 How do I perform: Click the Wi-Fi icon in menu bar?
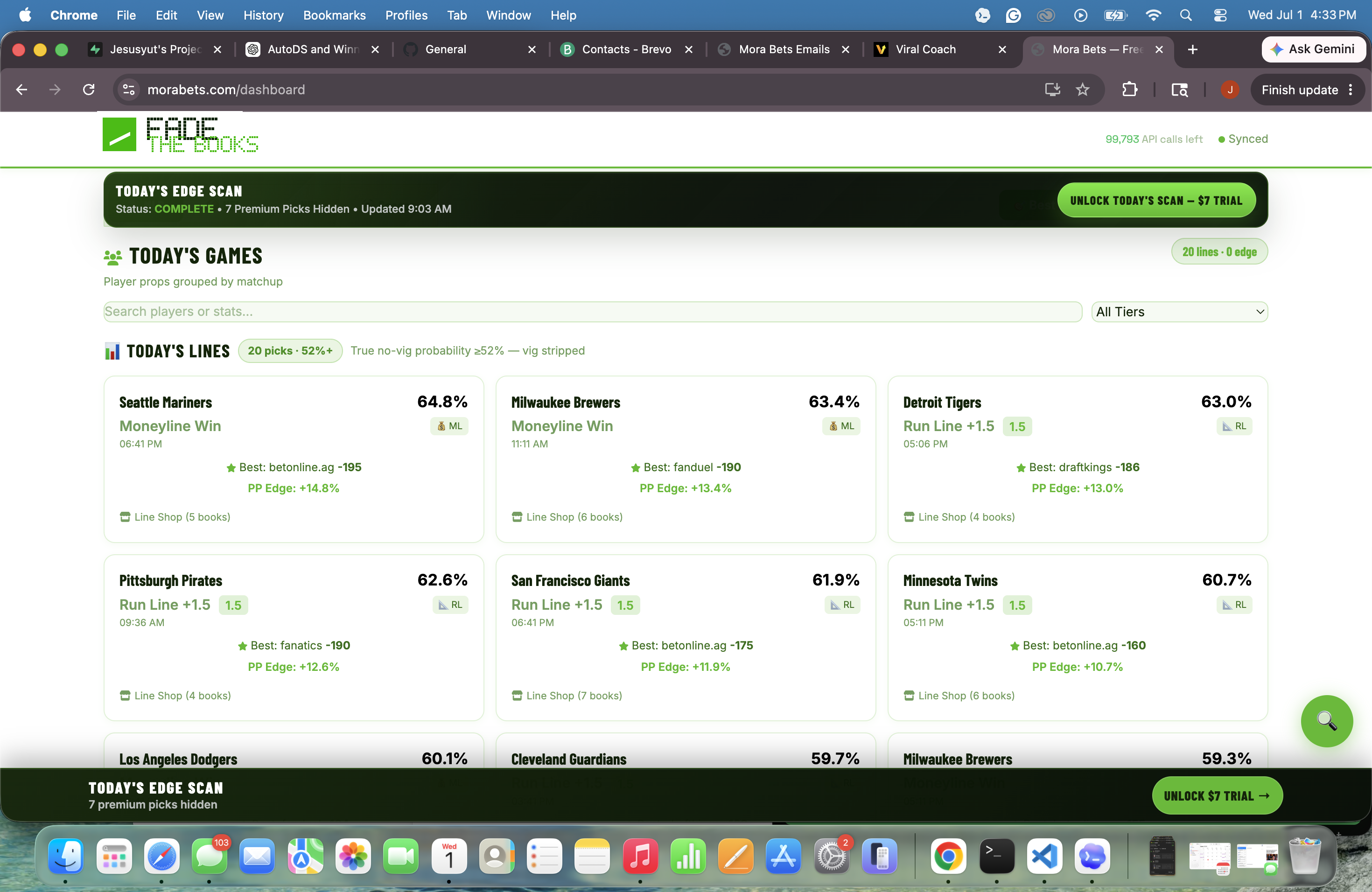pos(1153,15)
